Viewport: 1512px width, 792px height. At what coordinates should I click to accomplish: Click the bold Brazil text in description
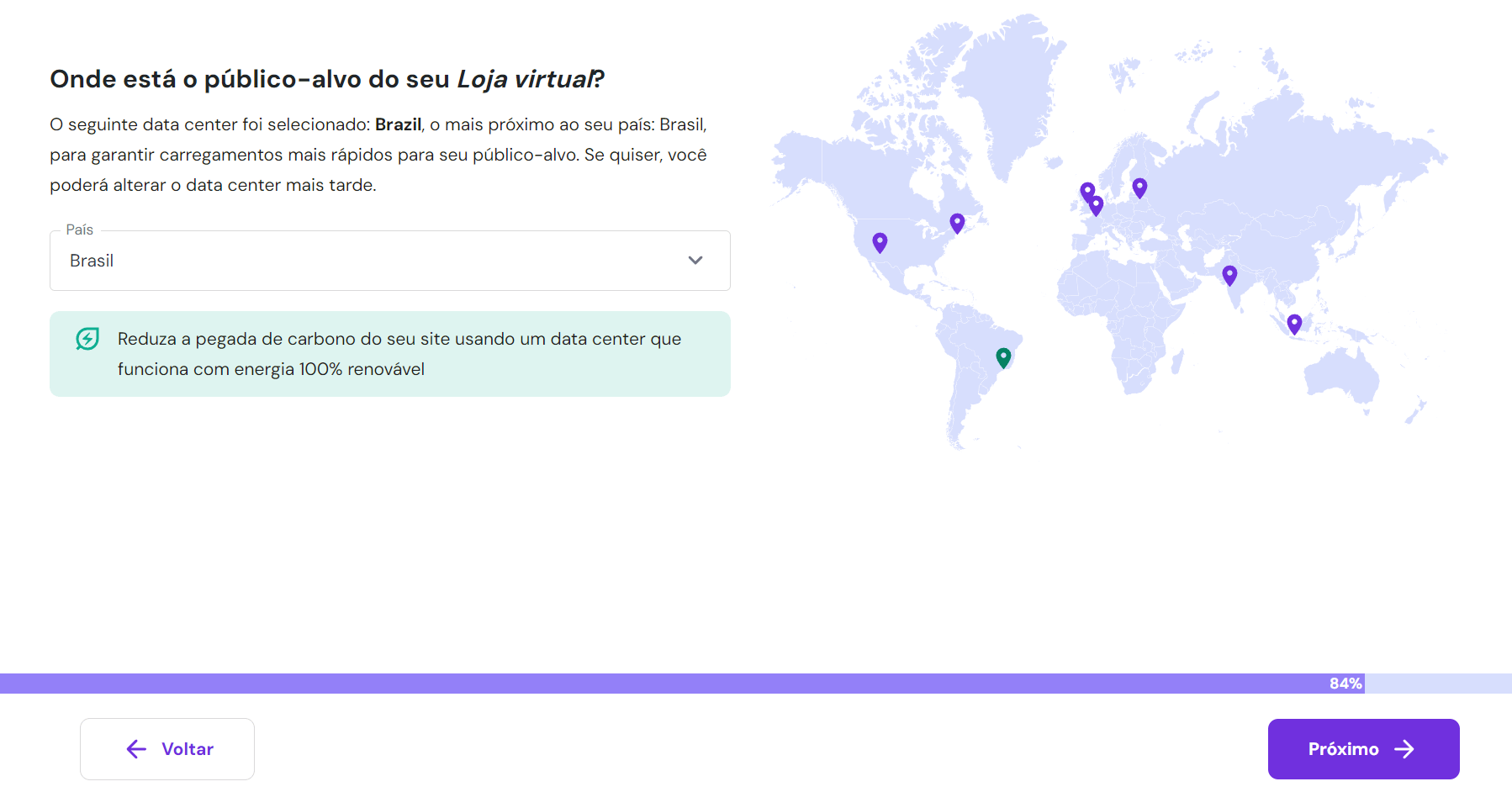coord(399,124)
